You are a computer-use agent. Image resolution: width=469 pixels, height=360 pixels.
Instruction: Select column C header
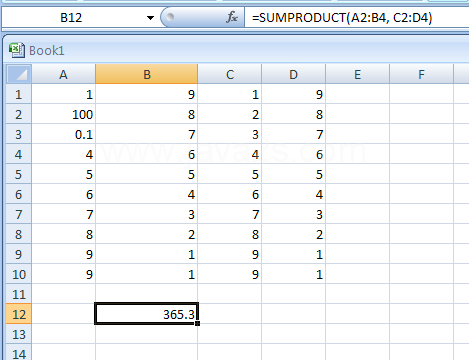230,74
